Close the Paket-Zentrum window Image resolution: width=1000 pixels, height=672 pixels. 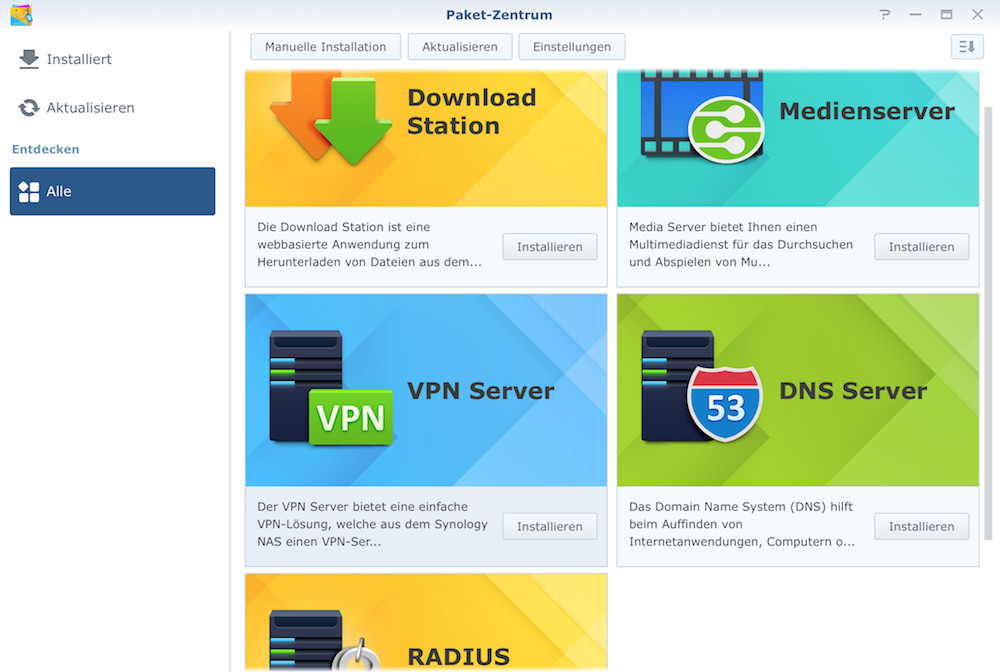click(977, 14)
